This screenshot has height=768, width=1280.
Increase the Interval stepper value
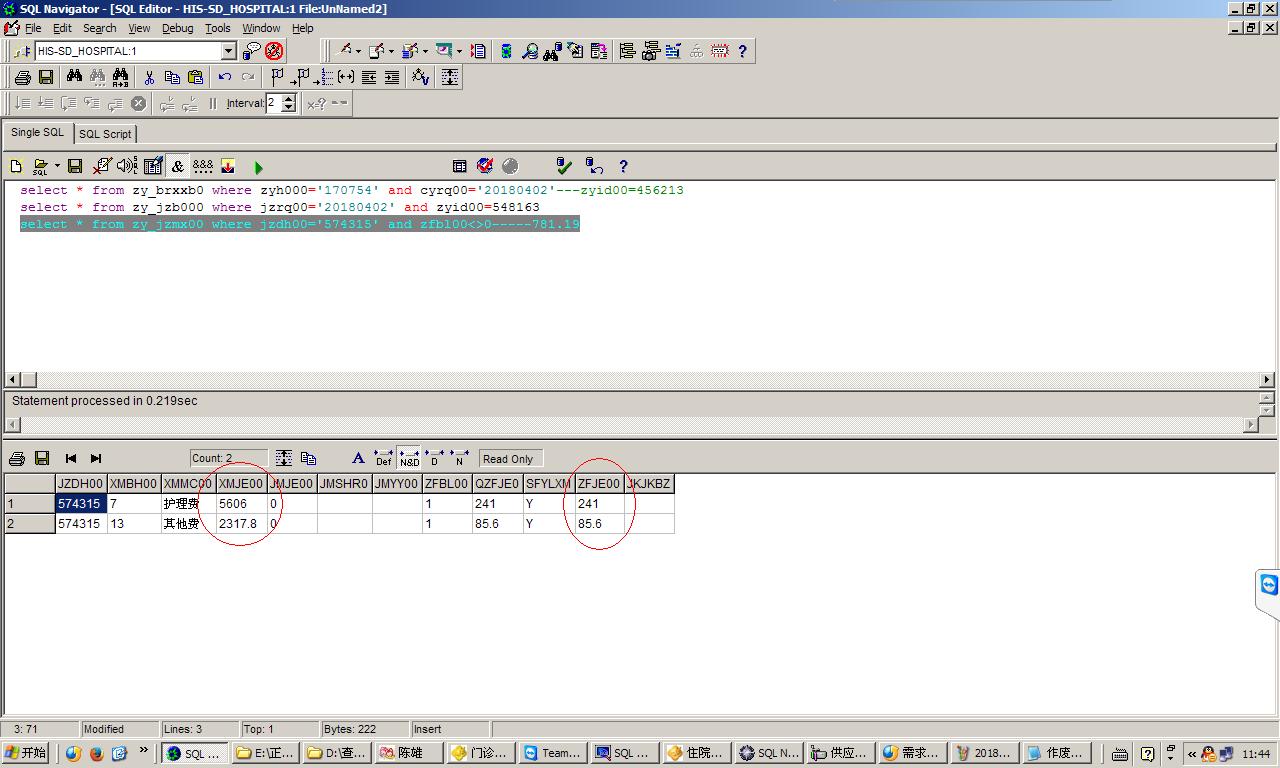(x=289, y=98)
